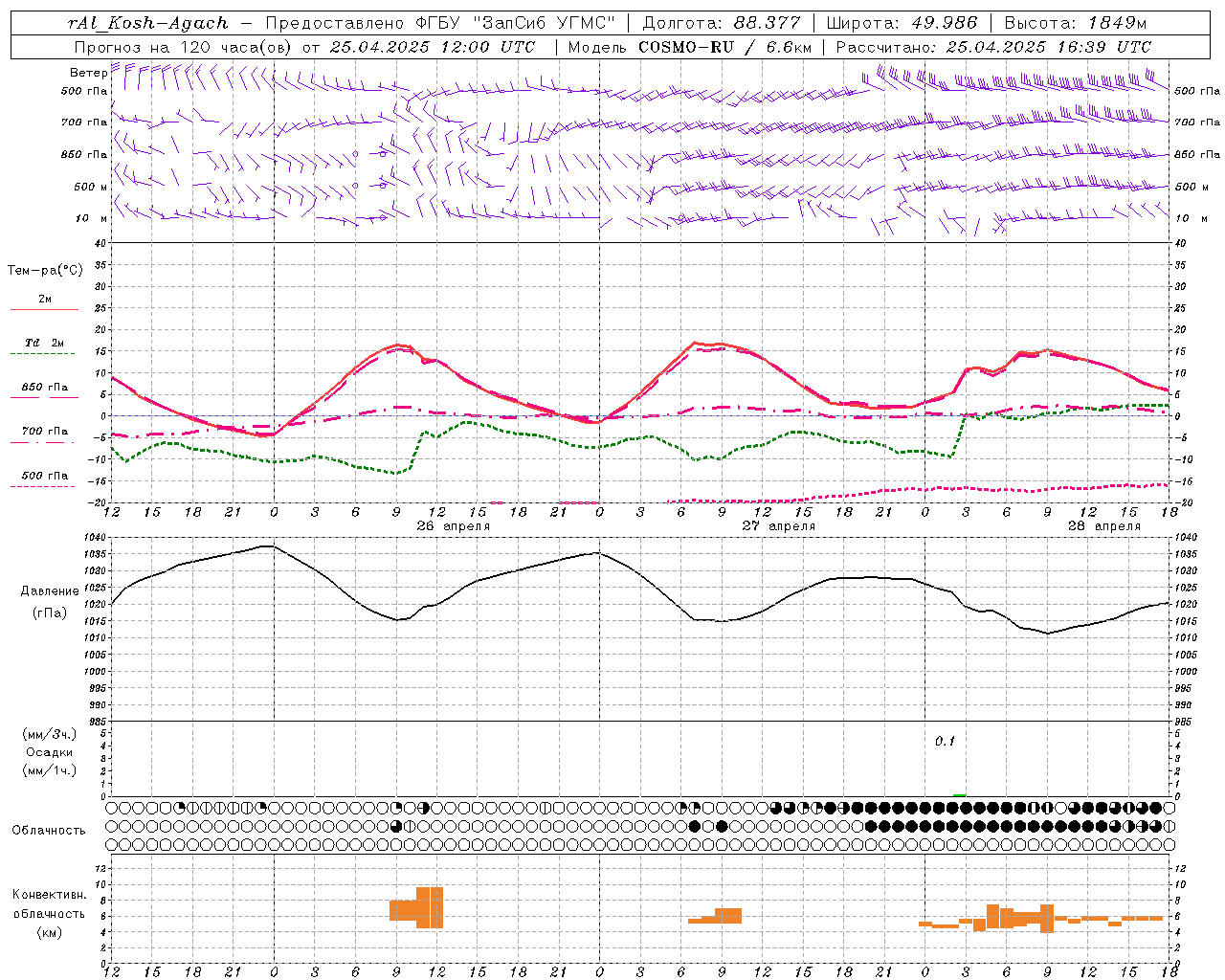This screenshot has height=980, width=1225.
Task: Click the 0.1 precipitation value
Action: point(945,742)
